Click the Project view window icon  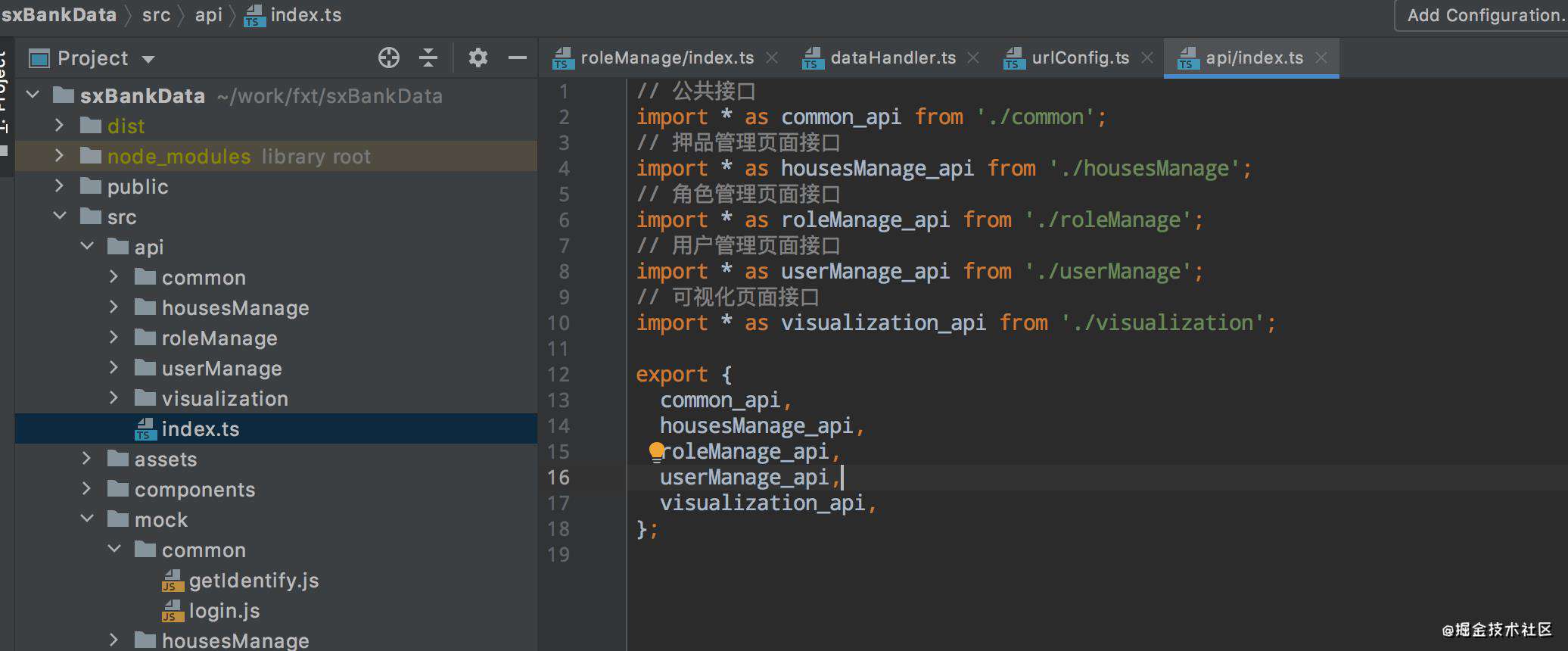(39, 58)
